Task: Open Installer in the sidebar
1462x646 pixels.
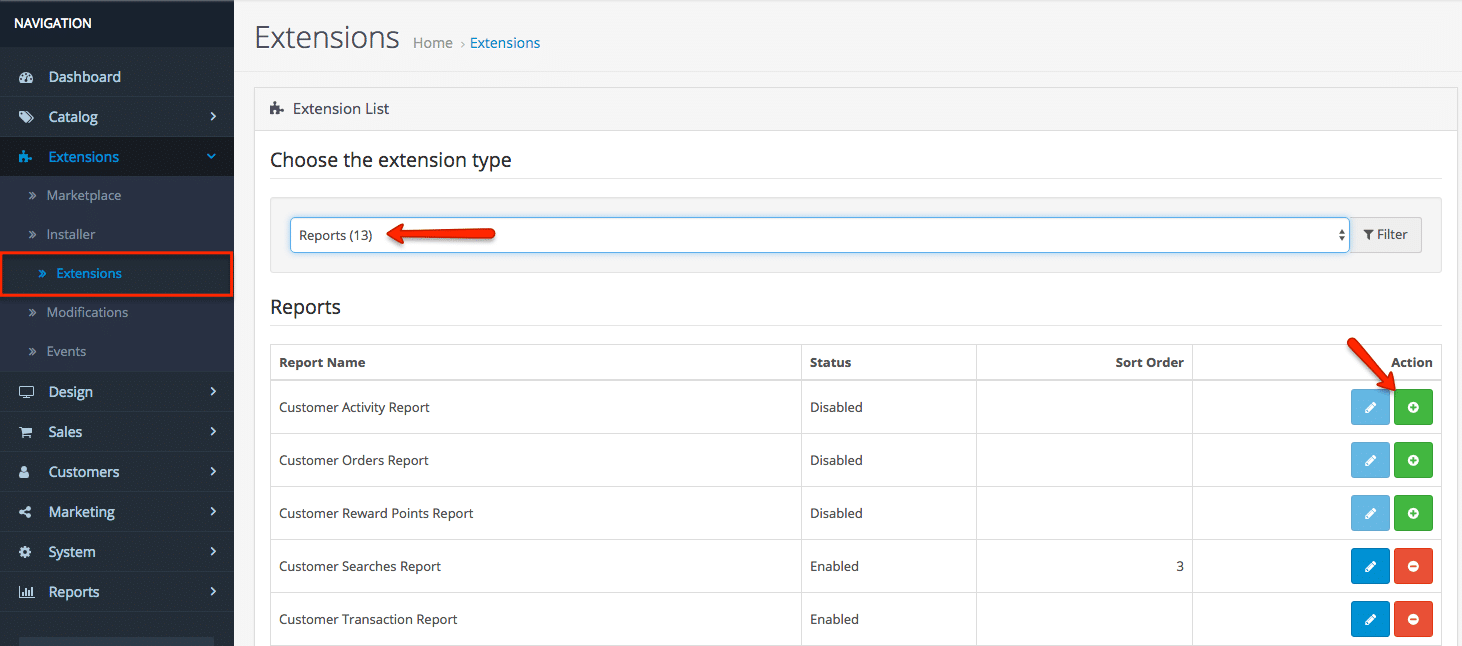Action: pos(71,234)
